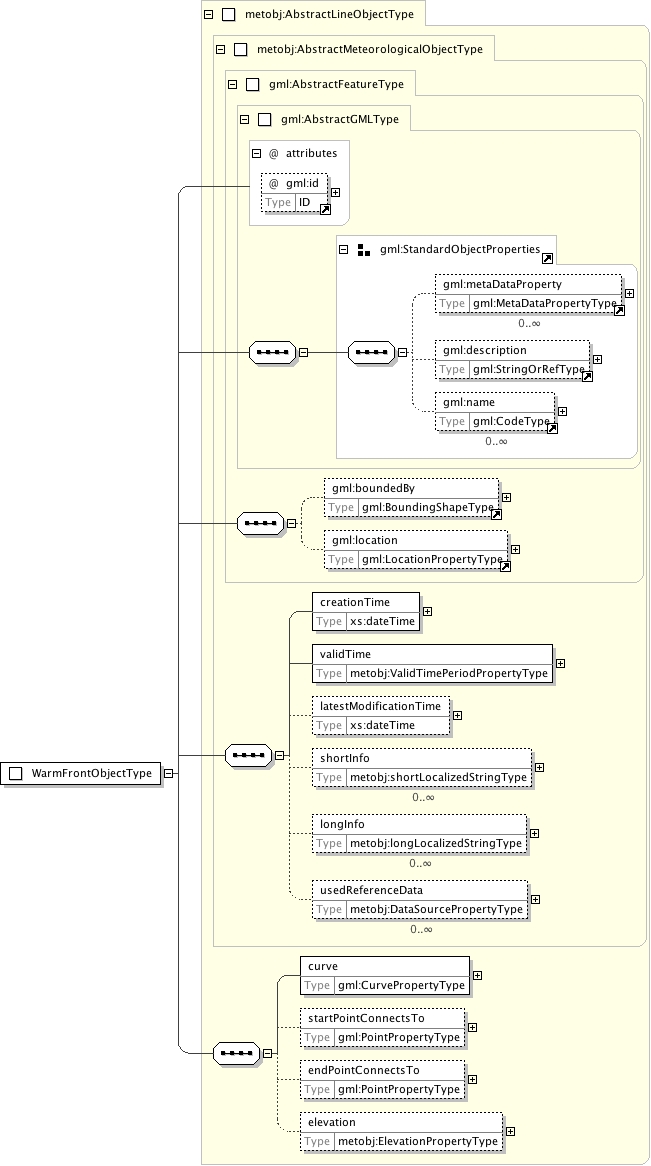Expand the gml:boundedBy element

pyautogui.click(x=507, y=497)
